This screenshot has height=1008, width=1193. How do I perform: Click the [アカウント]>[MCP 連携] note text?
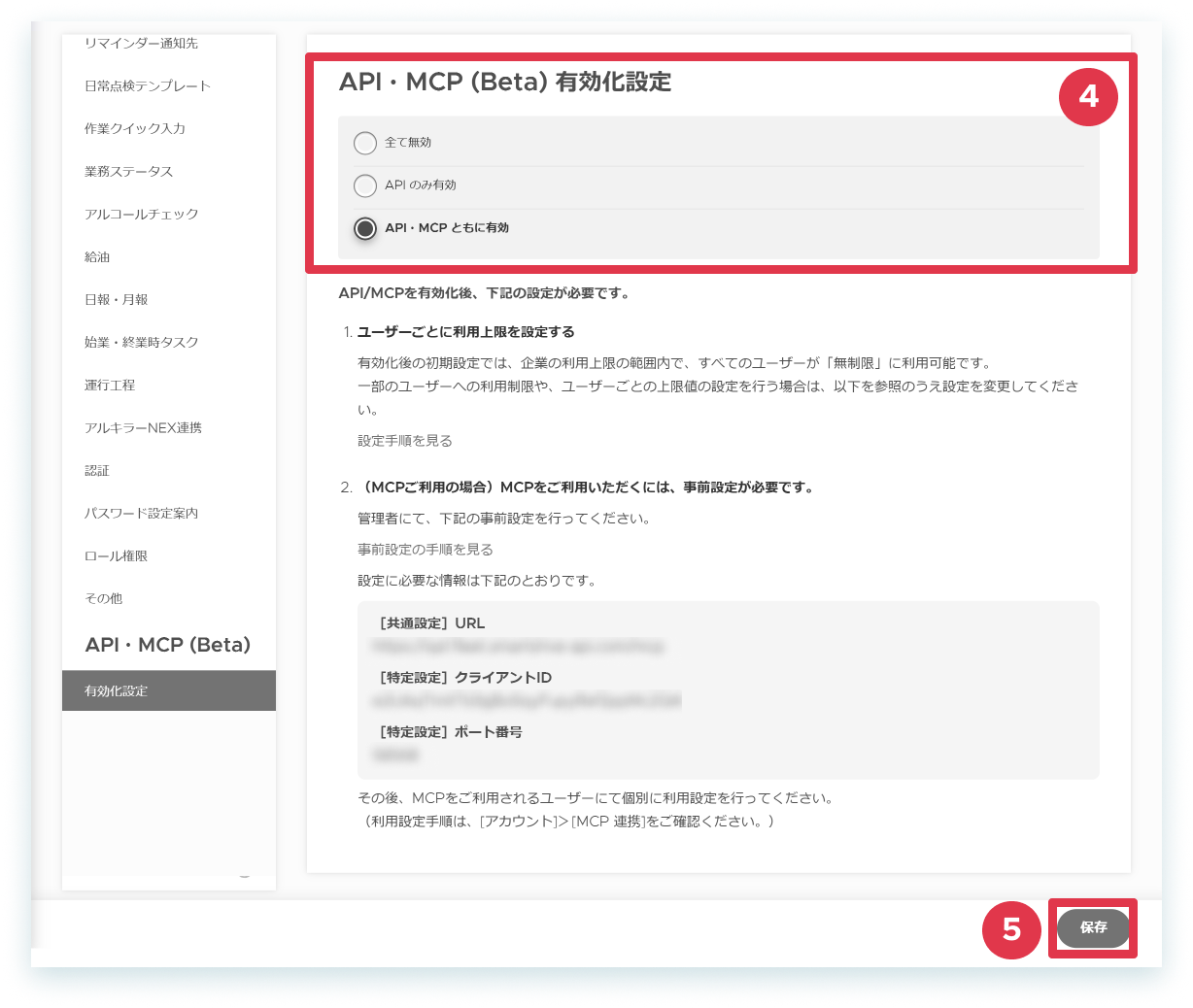tap(566, 822)
